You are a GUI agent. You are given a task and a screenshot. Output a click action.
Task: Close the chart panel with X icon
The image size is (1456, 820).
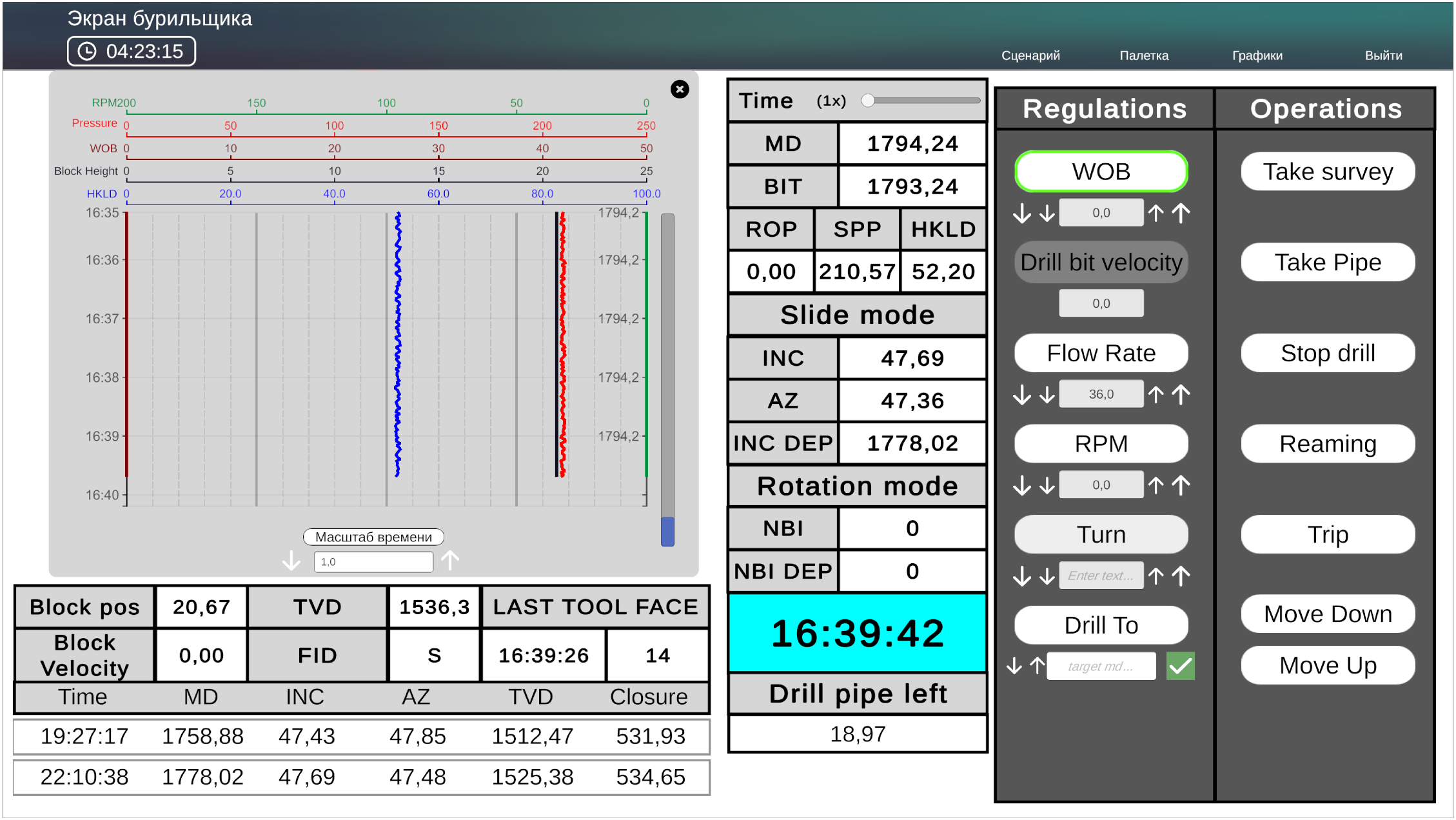pyautogui.click(x=680, y=89)
